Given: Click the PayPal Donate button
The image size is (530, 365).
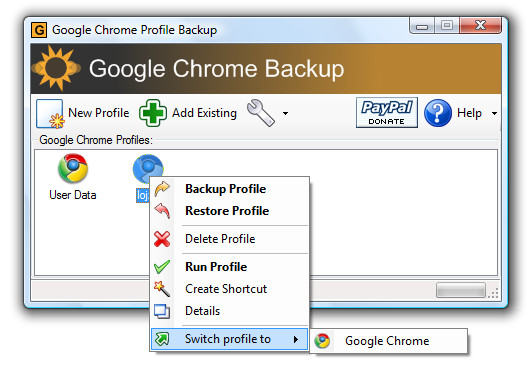Looking at the screenshot, I should point(387,113).
